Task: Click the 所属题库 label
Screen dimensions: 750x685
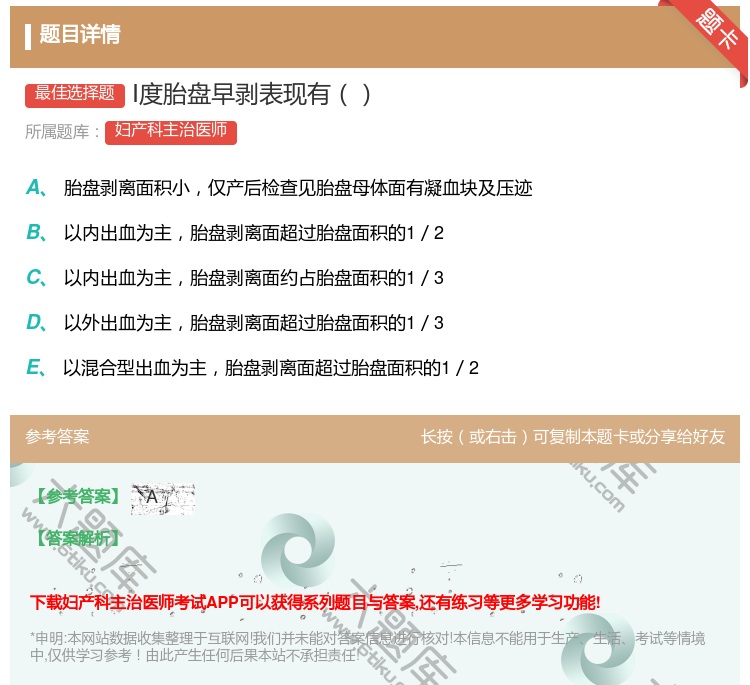Action: 62,132
